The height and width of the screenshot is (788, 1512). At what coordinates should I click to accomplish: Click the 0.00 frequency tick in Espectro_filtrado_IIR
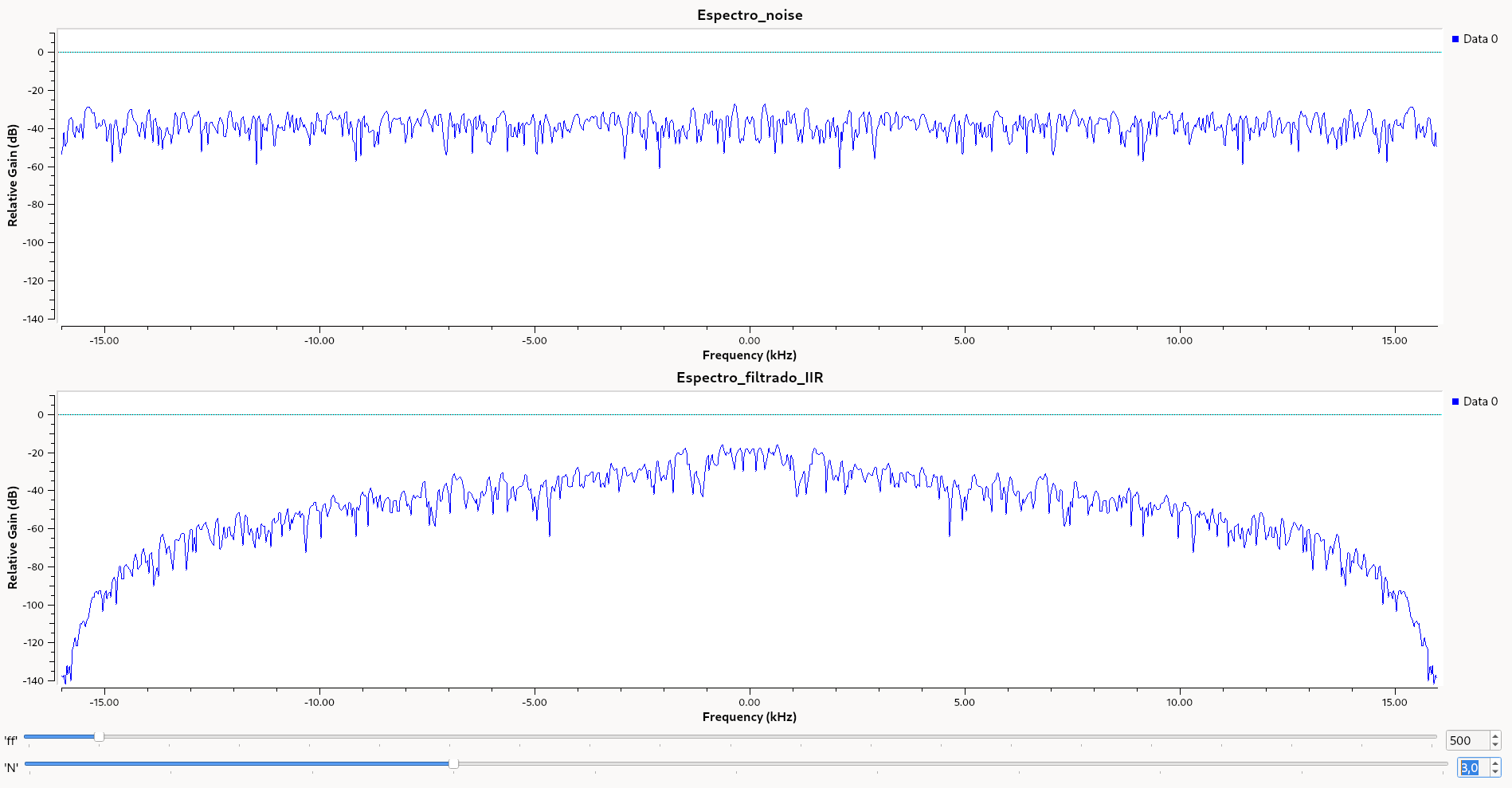click(x=750, y=703)
